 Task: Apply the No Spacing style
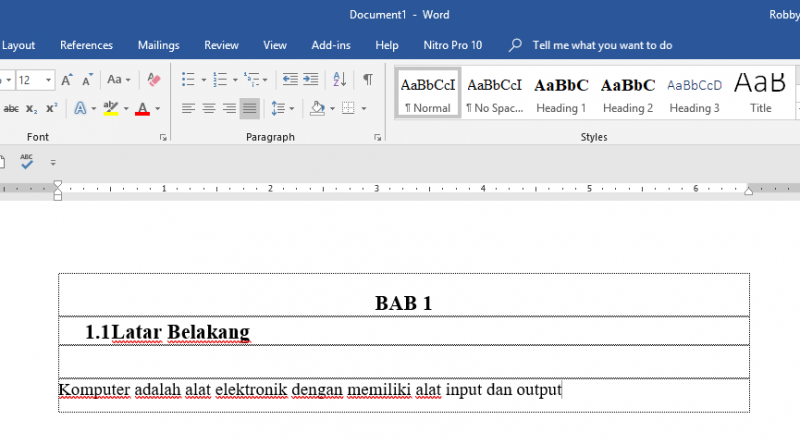[494, 93]
